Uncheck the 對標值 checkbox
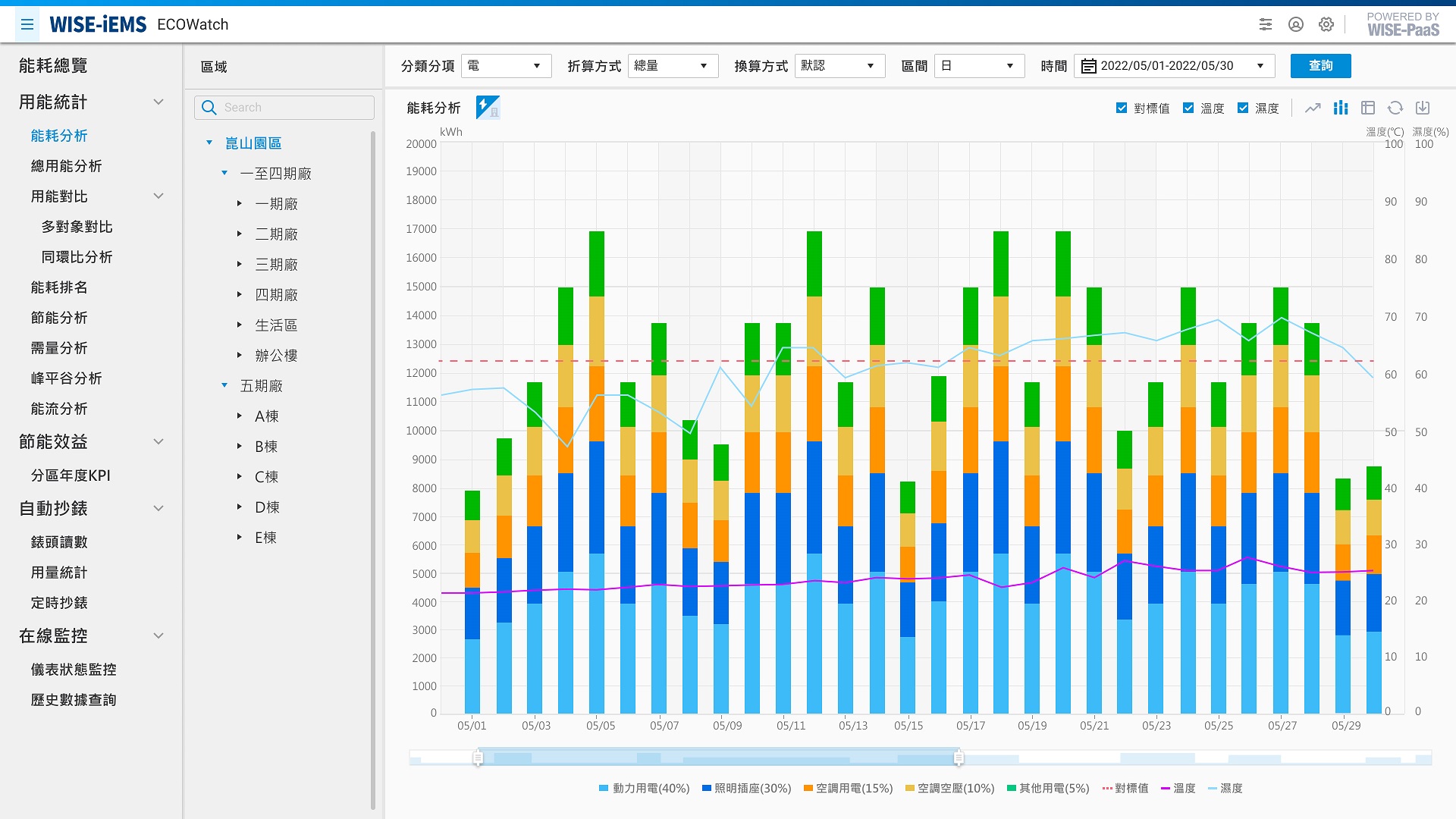Image resolution: width=1456 pixels, height=819 pixels. pos(1122,108)
